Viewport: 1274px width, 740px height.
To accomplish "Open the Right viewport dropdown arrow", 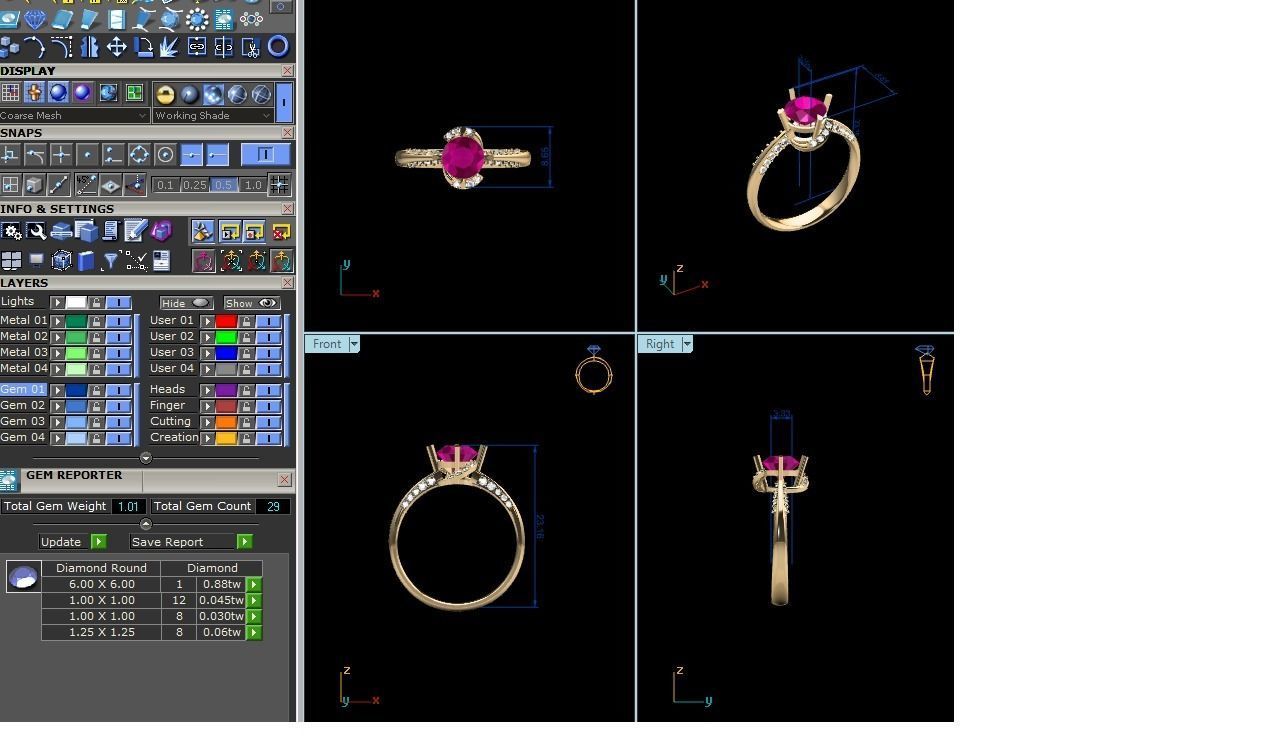I will click(687, 344).
